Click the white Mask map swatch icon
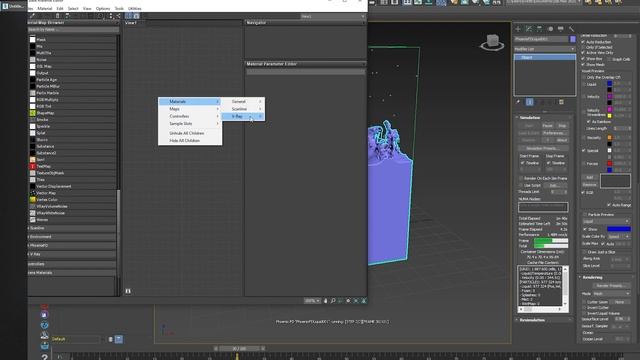The height and width of the screenshot is (360, 640). 33,40
